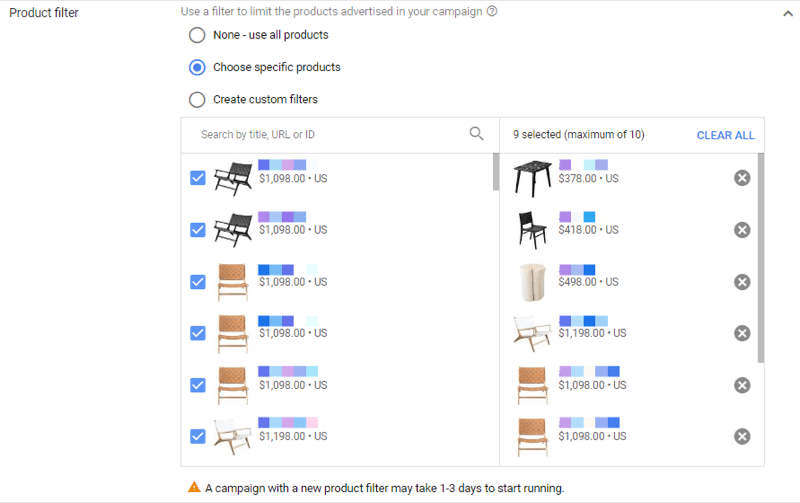The width and height of the screenshot is (800, 503).
Task: Remove the $418.00 black chair product
Action: (x=742, y=230)
